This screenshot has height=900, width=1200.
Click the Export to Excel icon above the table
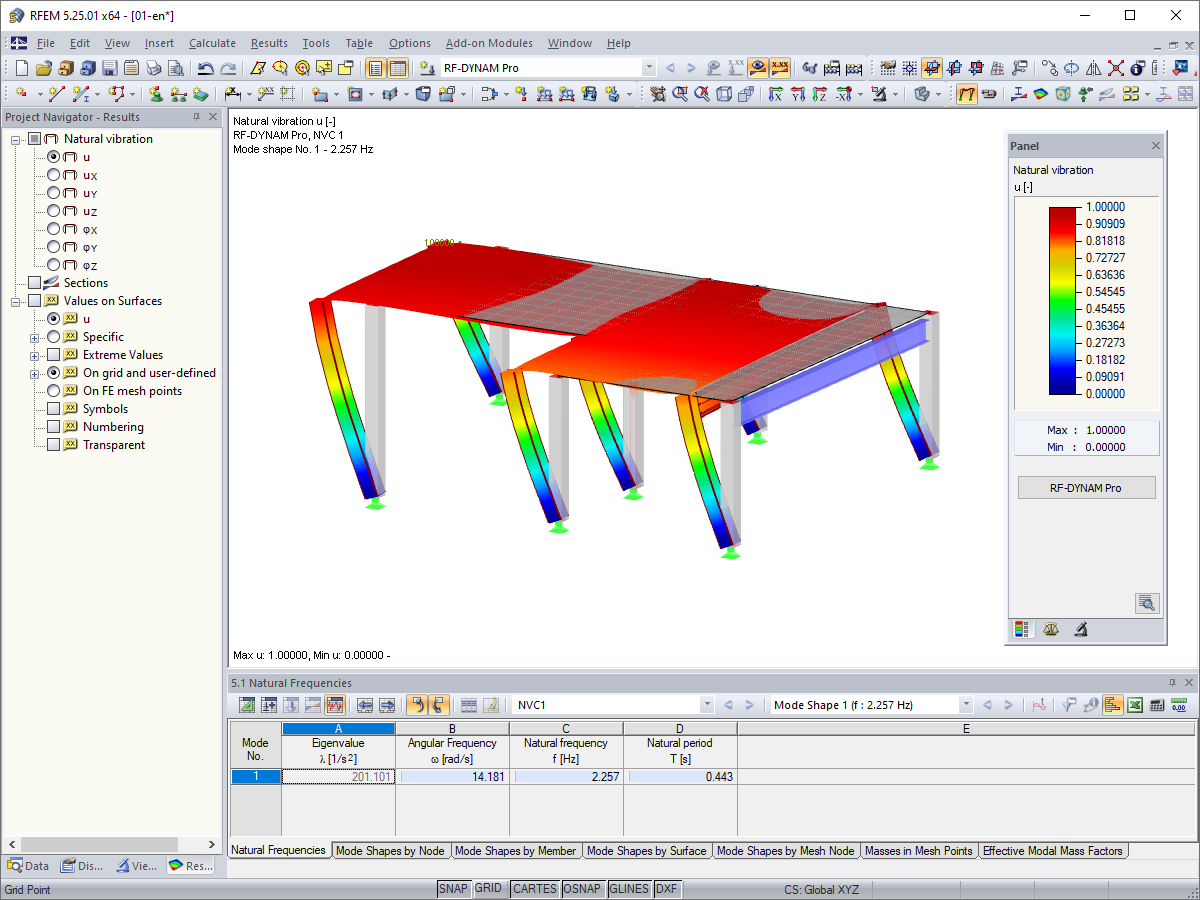pos(1135,705)
